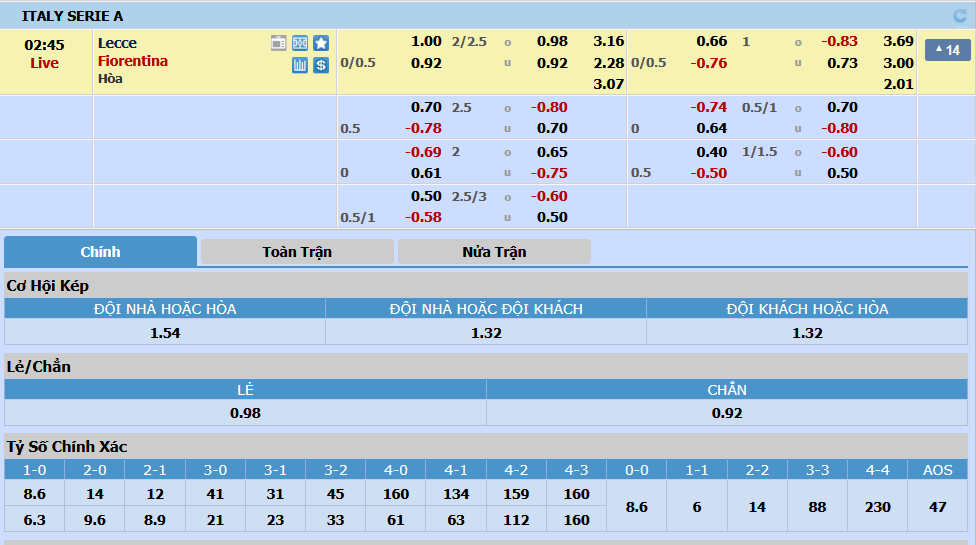Select Lecce handicap odds 1.00
Viewport: 976px width, 545px height.
pos(426,42)
